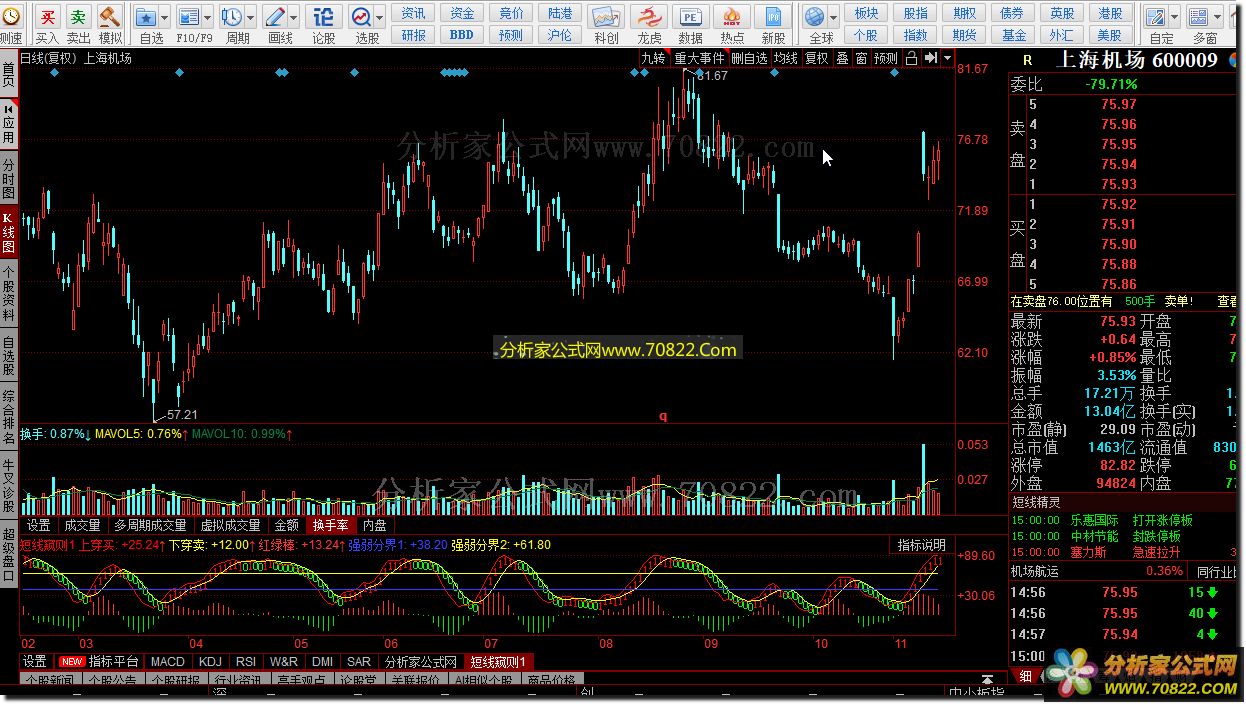Click the 港股 Hong Kong stocks button
1246x704 pixels.
(1110, 13)
